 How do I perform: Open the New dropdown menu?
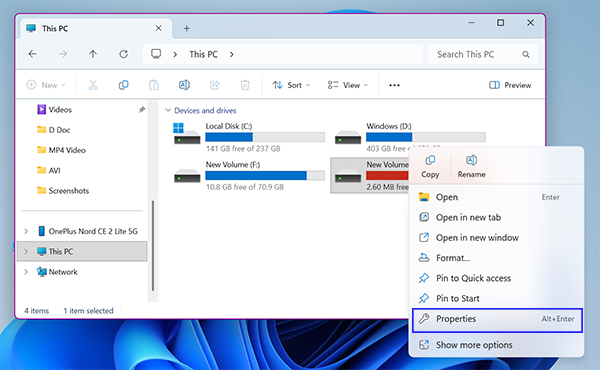[46, 85]
